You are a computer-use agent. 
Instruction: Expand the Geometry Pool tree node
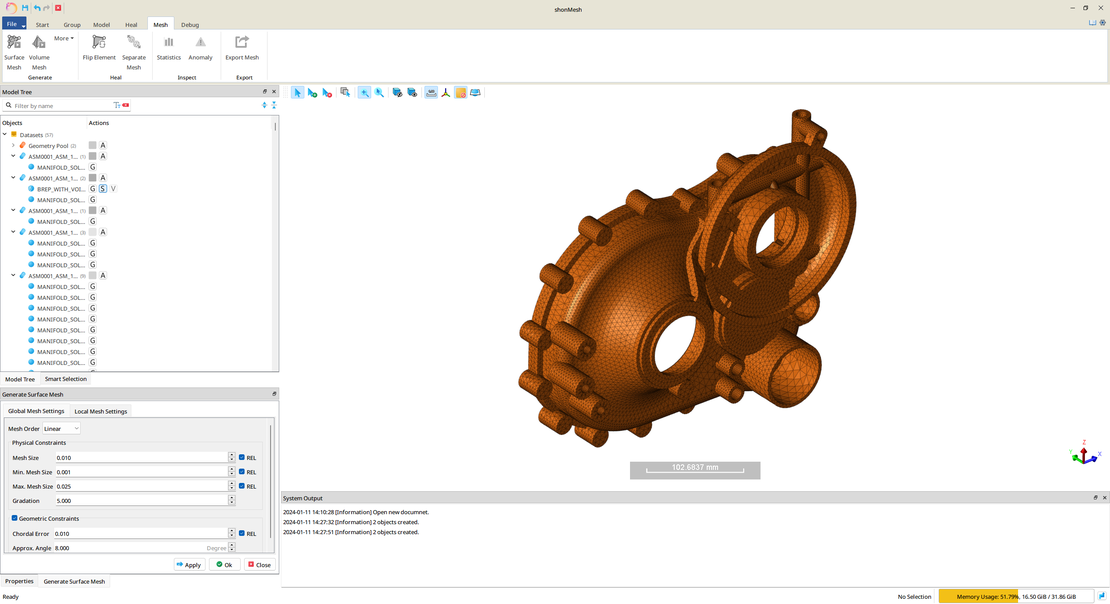point(13,146)
